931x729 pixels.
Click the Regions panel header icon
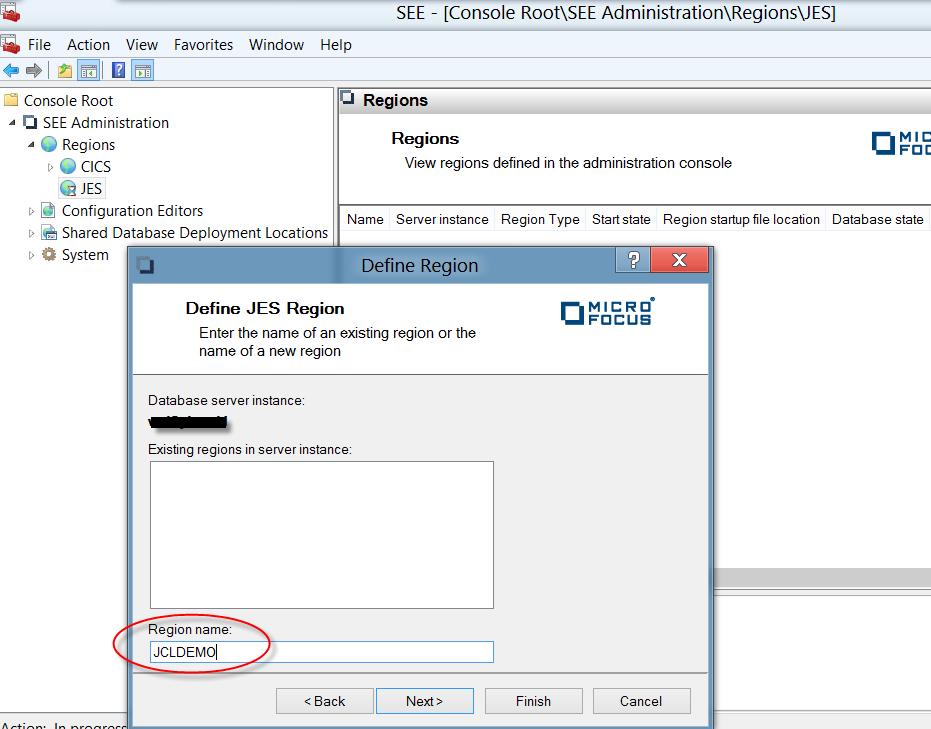click(348, 99)
